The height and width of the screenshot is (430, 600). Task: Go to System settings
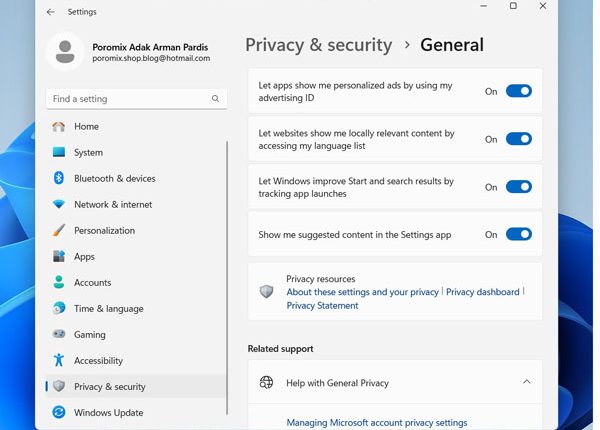pos(136,152)
